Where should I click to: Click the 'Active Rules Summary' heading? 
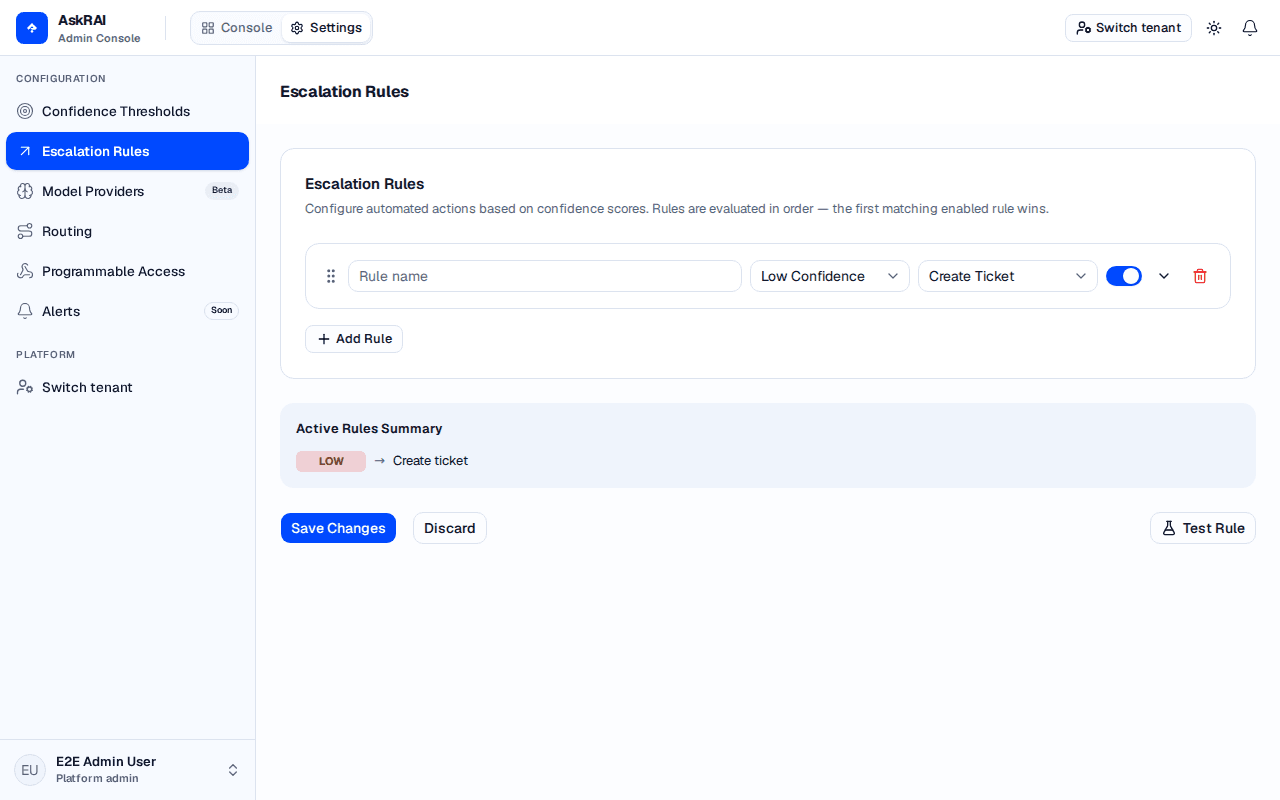(x=369, y=428)
